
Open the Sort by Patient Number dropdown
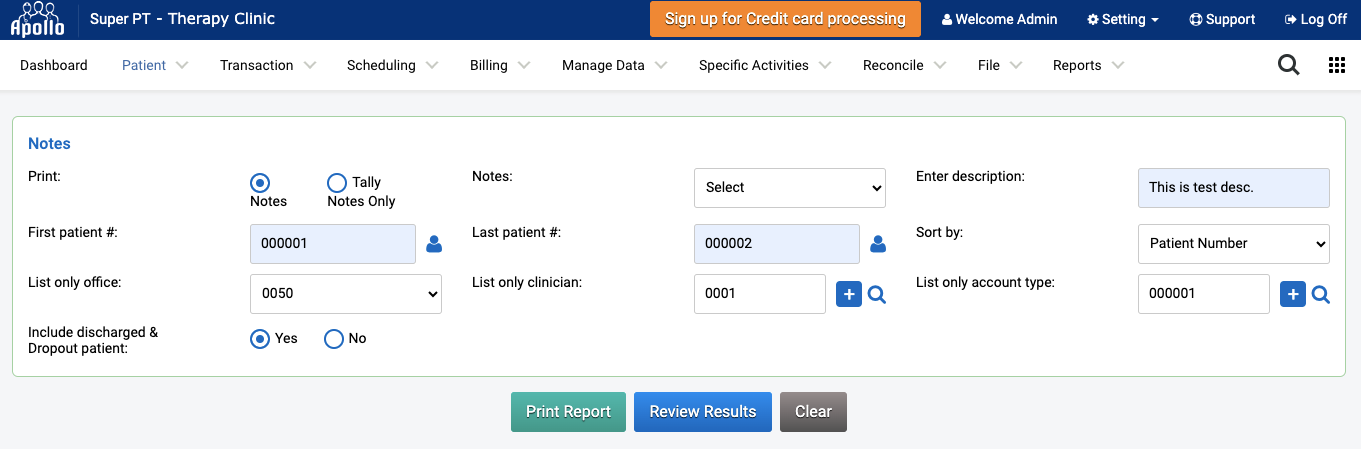(1234, 244)
